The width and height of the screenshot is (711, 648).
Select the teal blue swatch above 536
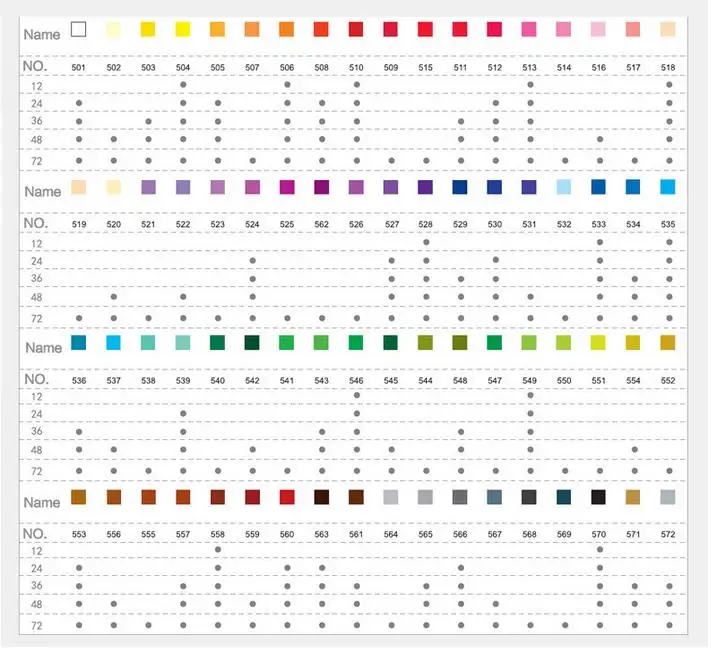coord(78,343)
